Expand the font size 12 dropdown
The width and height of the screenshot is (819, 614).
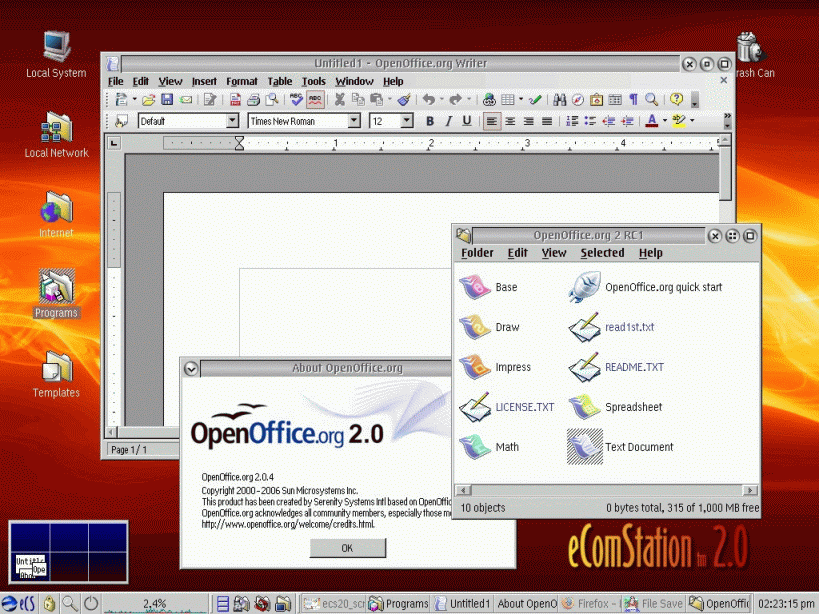[407, 121]
